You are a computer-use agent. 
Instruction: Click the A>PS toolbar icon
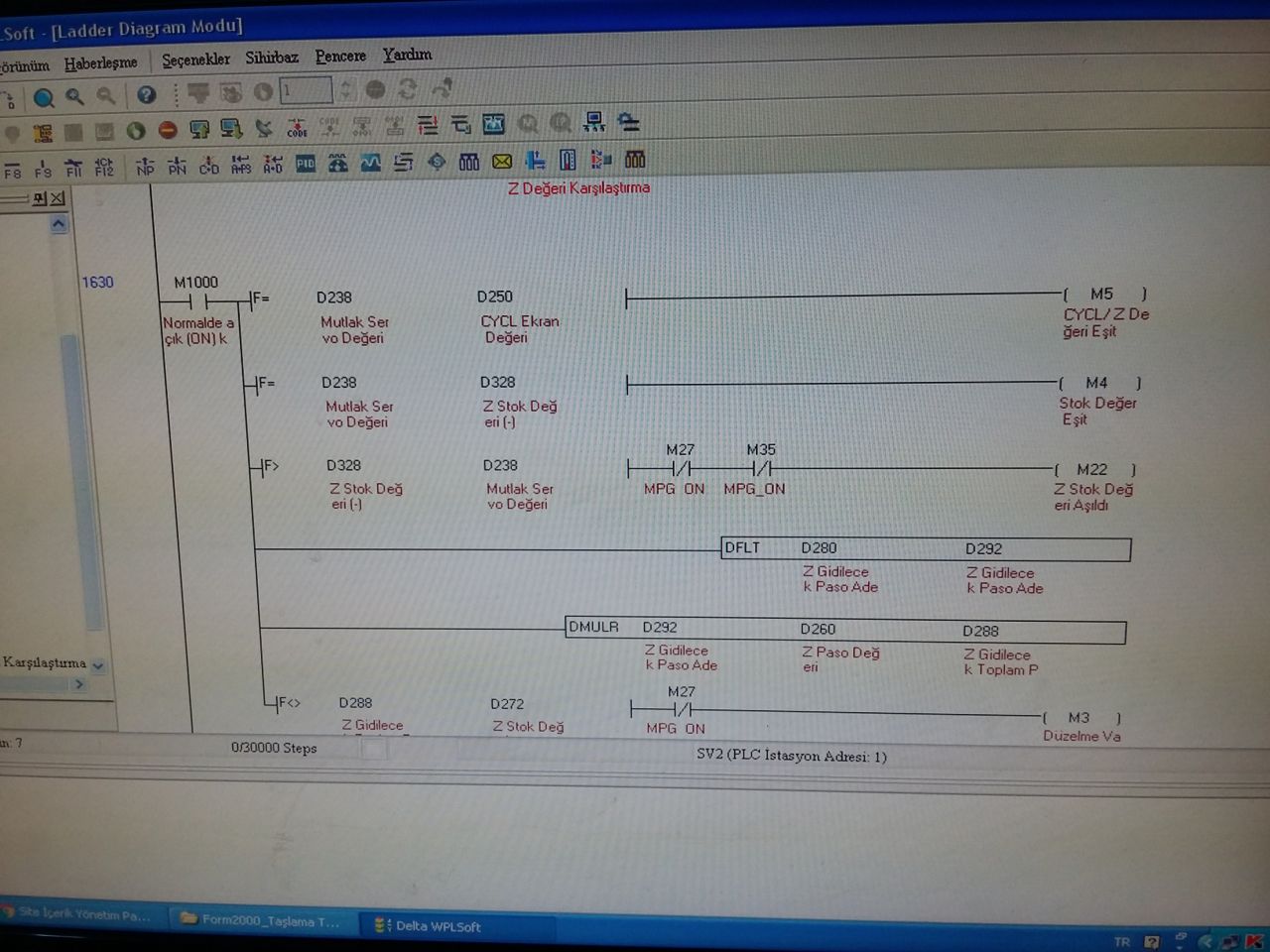[x=240, y=164]
